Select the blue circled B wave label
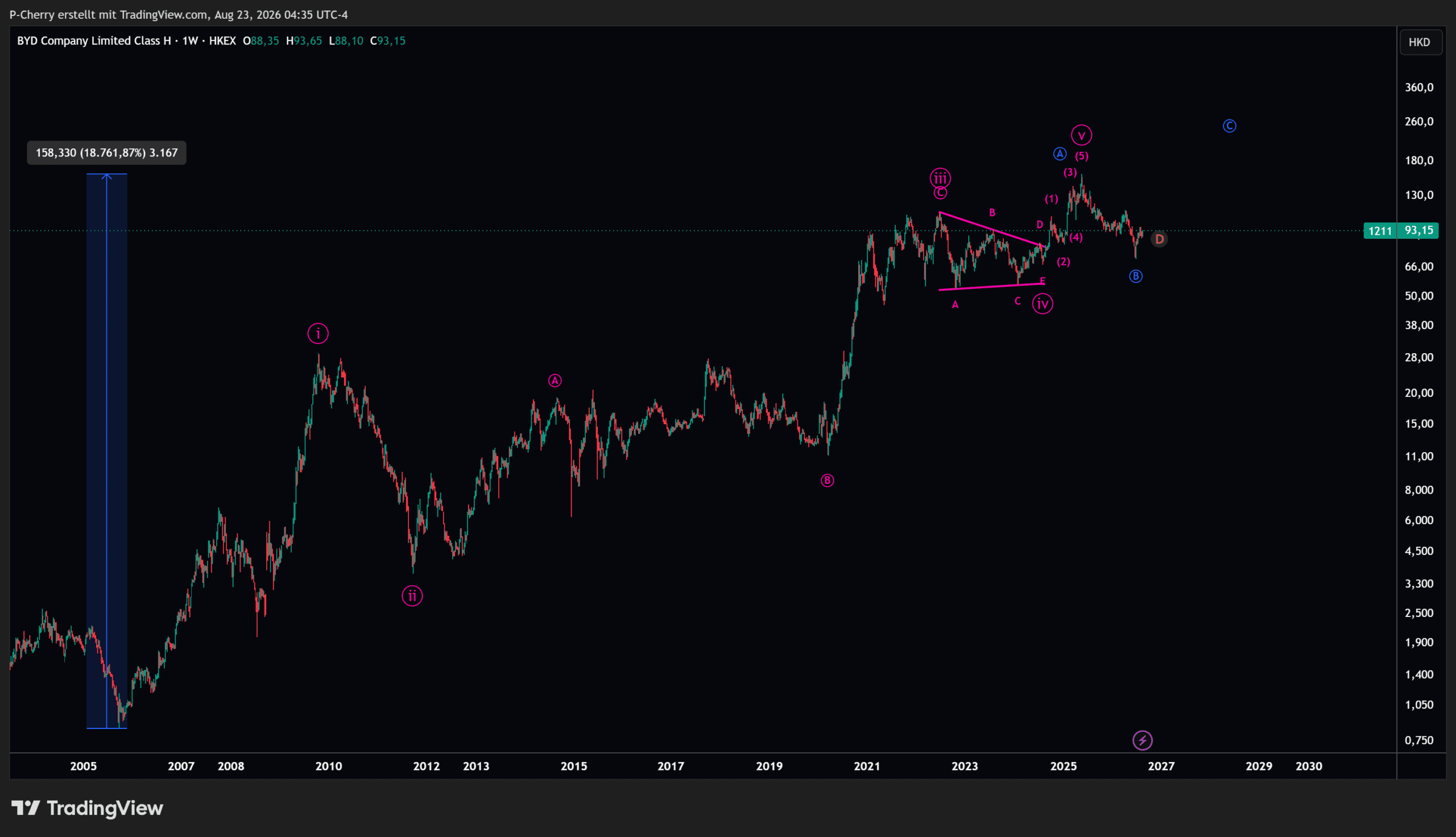 (1136, 276)
